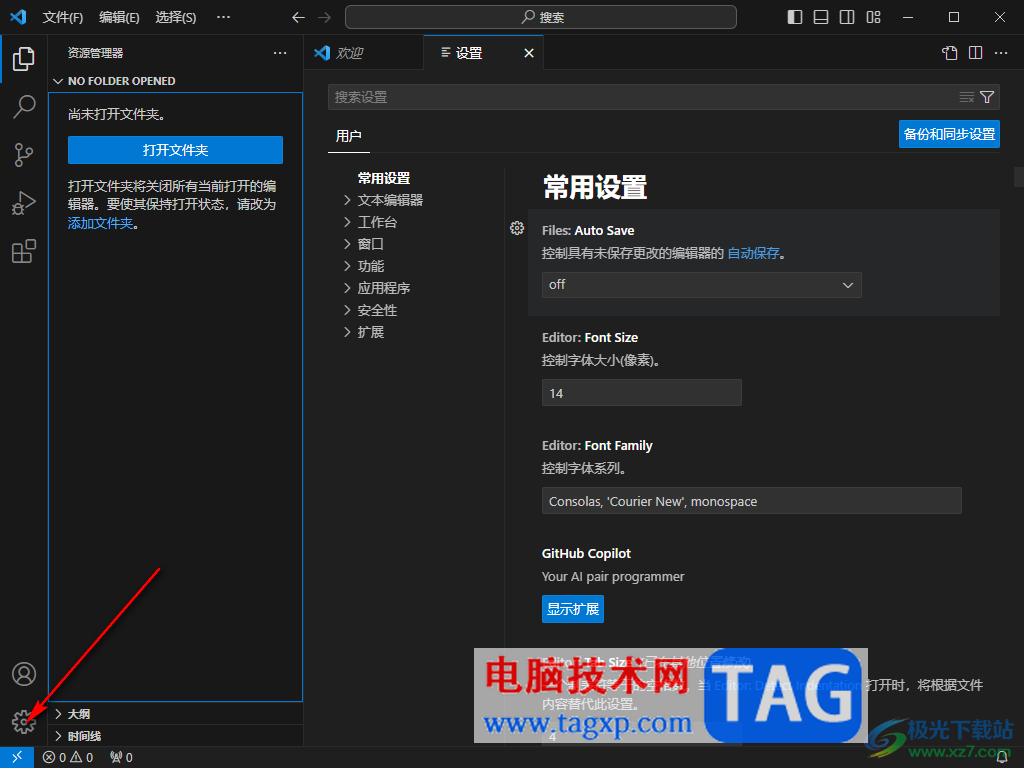Open the 文件(F) menu
The height and width of the screenshot is (768, 1024).
tap(63, 18)
